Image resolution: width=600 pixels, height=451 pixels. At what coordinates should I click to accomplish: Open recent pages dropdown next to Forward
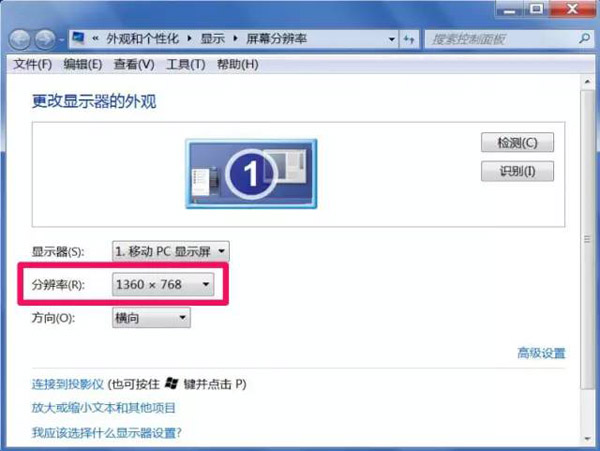click(62, 40)
